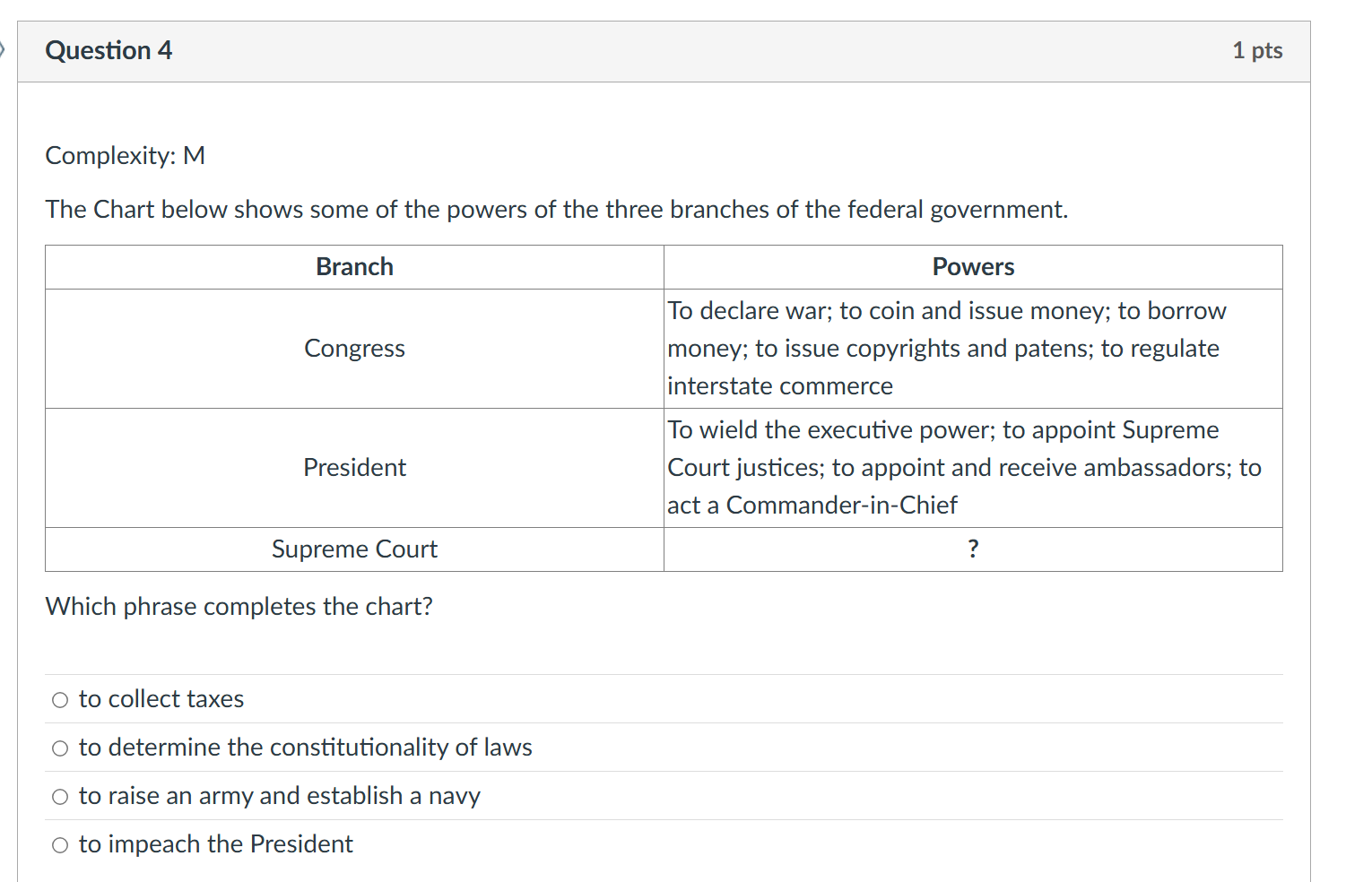This screenshot has height=882, width=1372.
Task: Click the "Complexity: M" text
Action: tap(125, 155)
